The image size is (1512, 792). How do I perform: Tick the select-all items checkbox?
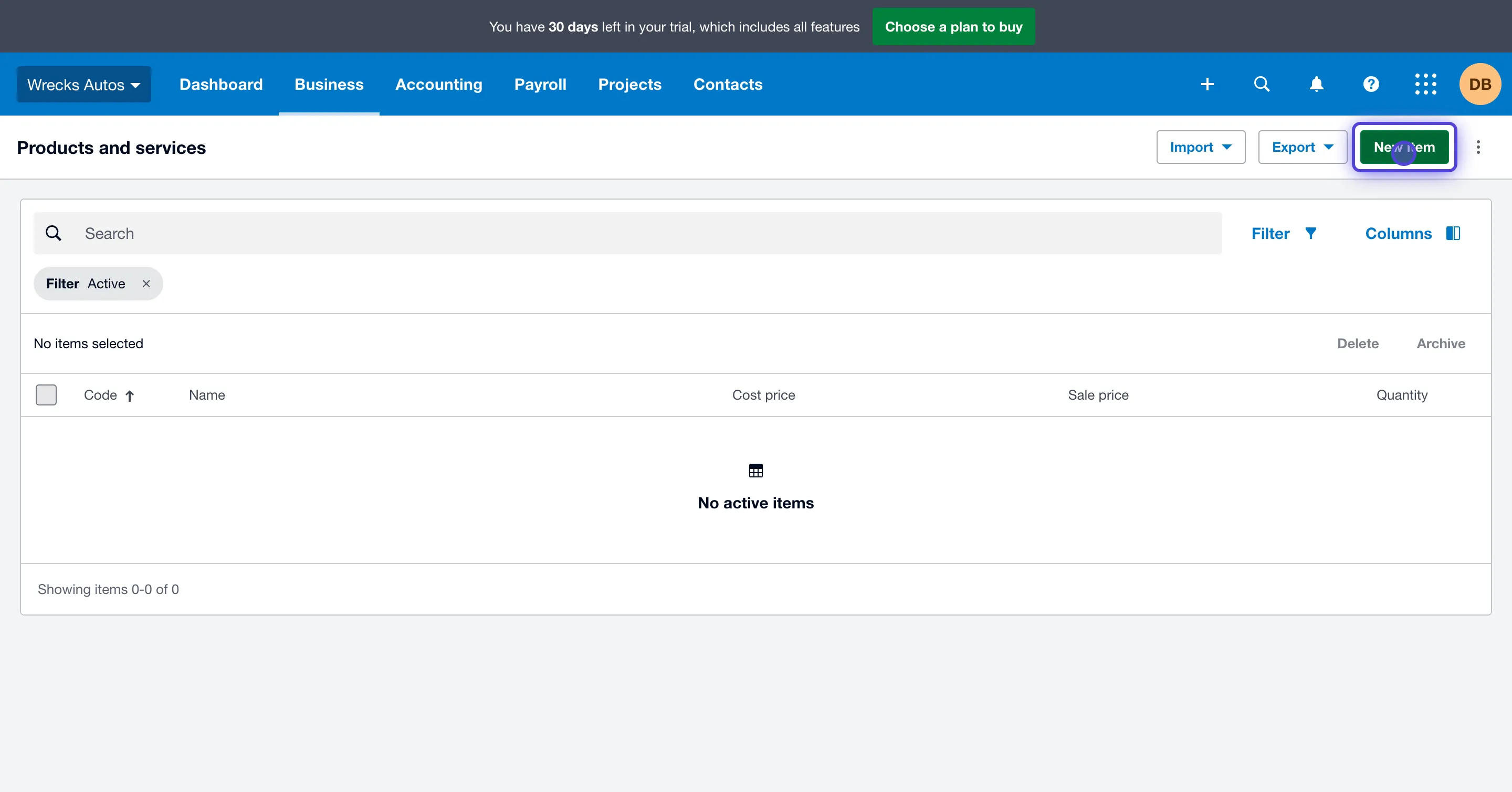46,395
